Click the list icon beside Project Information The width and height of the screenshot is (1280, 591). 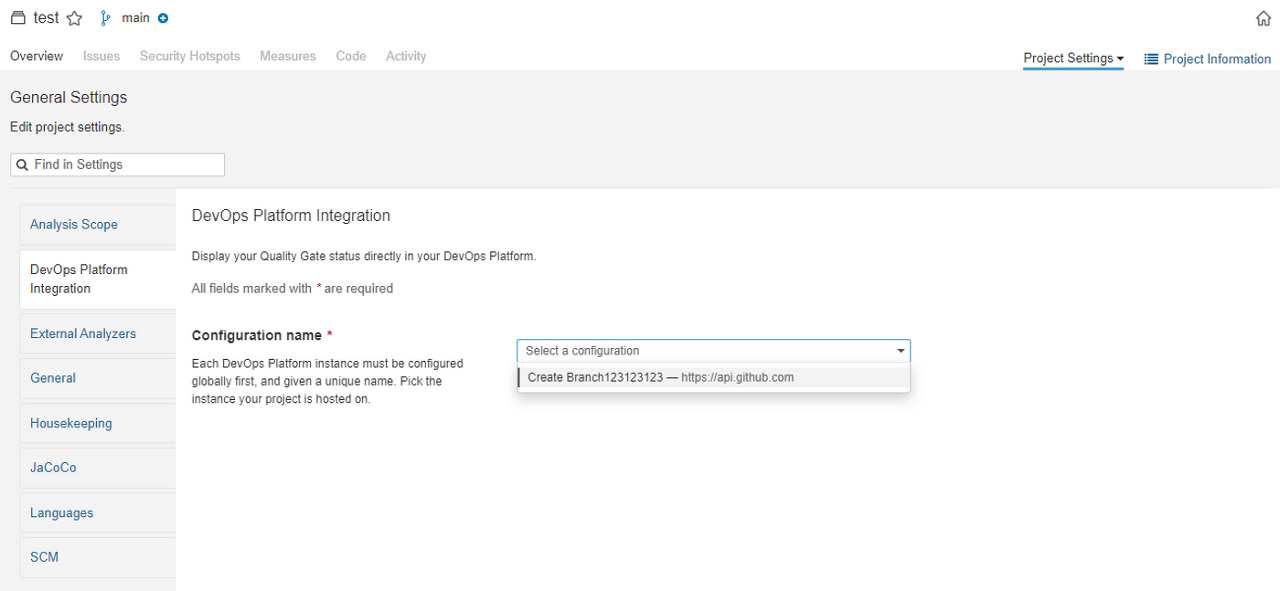[1151, 59]
